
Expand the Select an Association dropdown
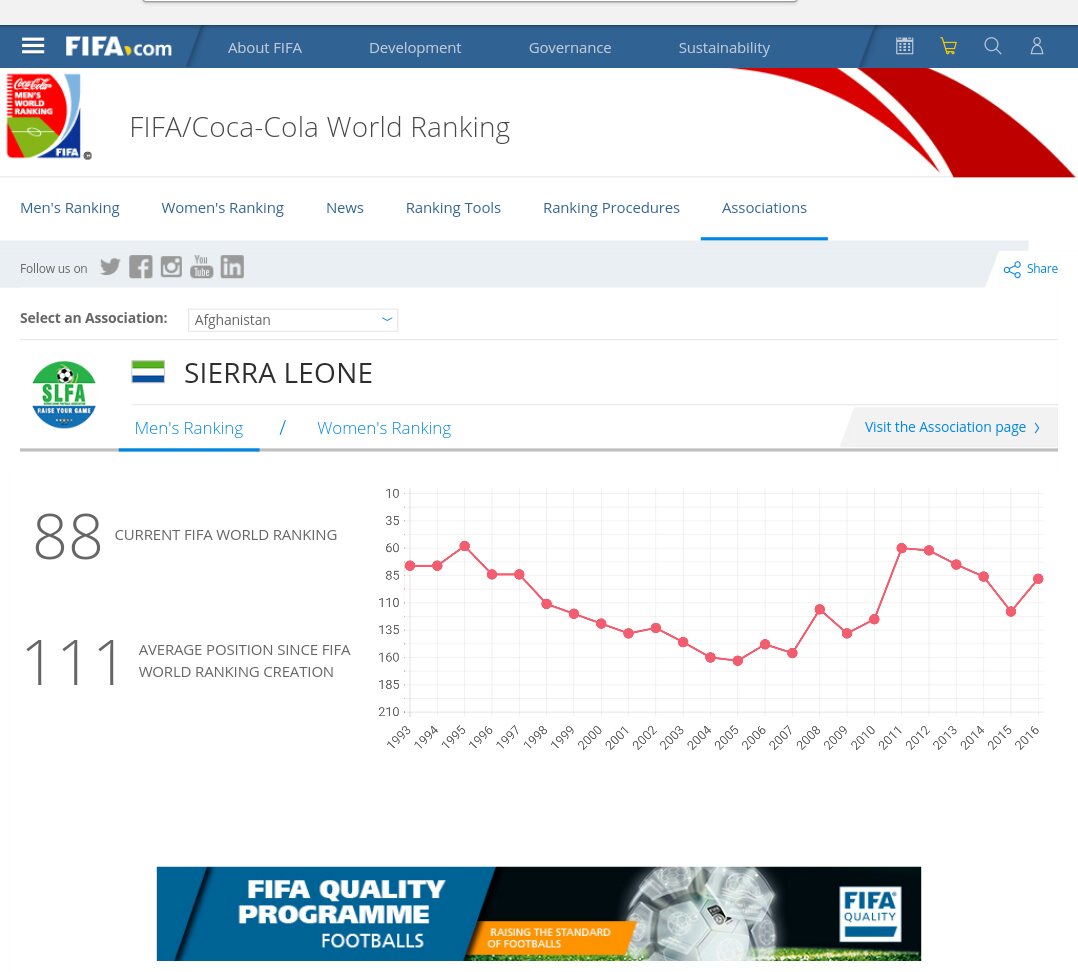293,320
